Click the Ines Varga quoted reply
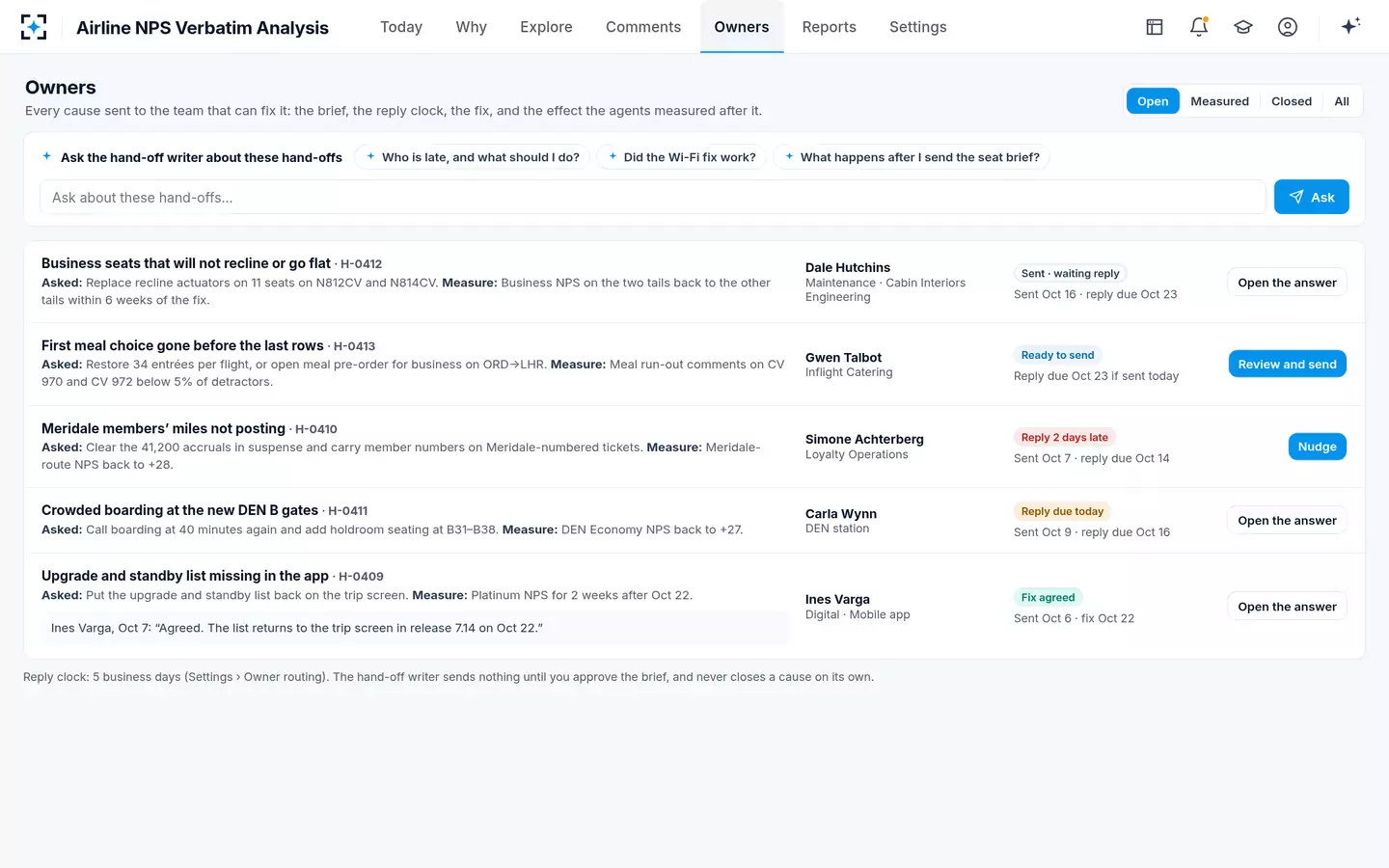1389x868 pixels. (416, 628)
